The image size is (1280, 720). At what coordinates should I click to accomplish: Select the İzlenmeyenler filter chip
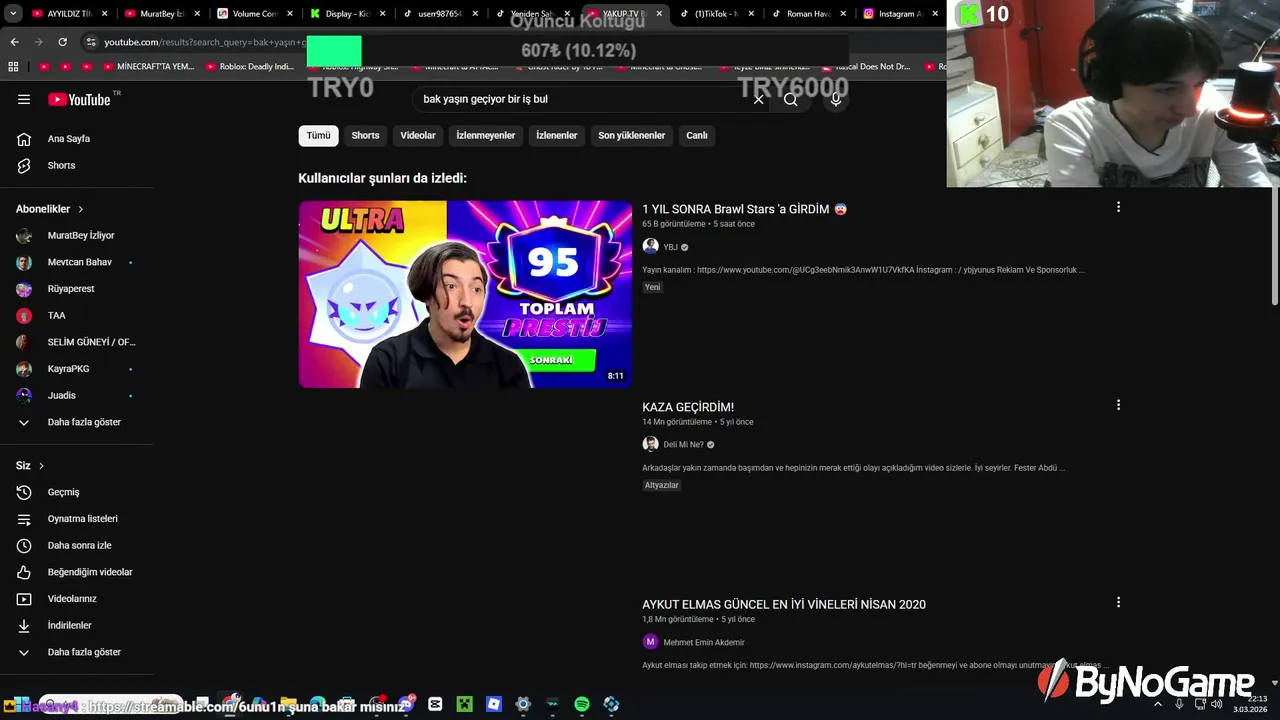(486, 135)
